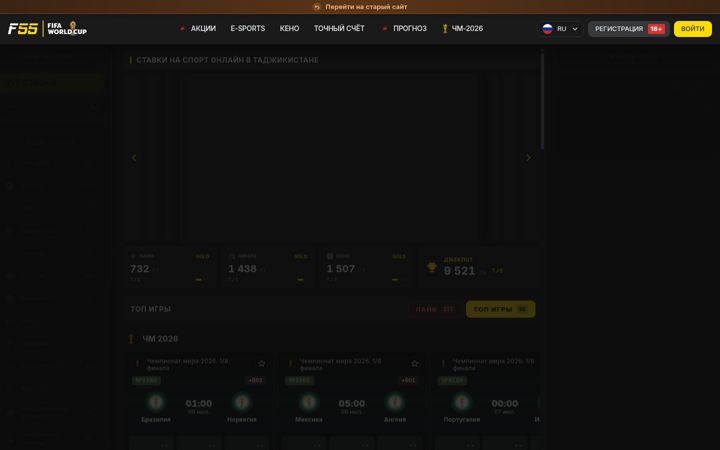Click the ТОП ИГРЫ section heading
The image size is (720, 450).
(x=150, y=309)
